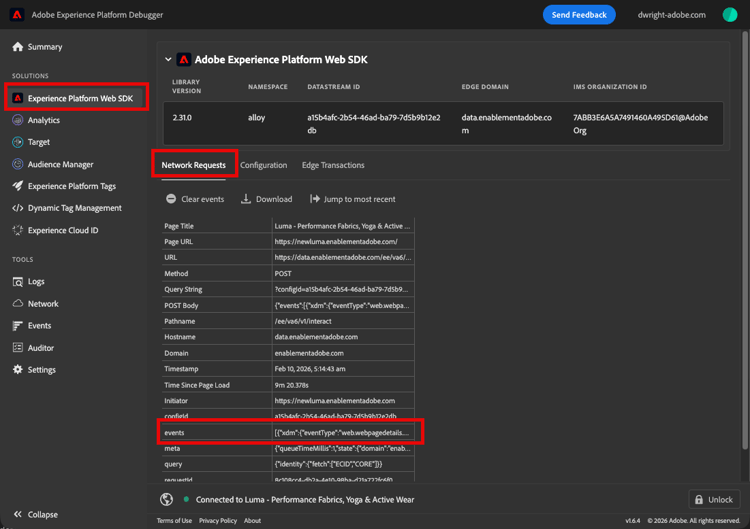Click the alloy namespace cell
The image size is (750, 529).
point(256,118)
